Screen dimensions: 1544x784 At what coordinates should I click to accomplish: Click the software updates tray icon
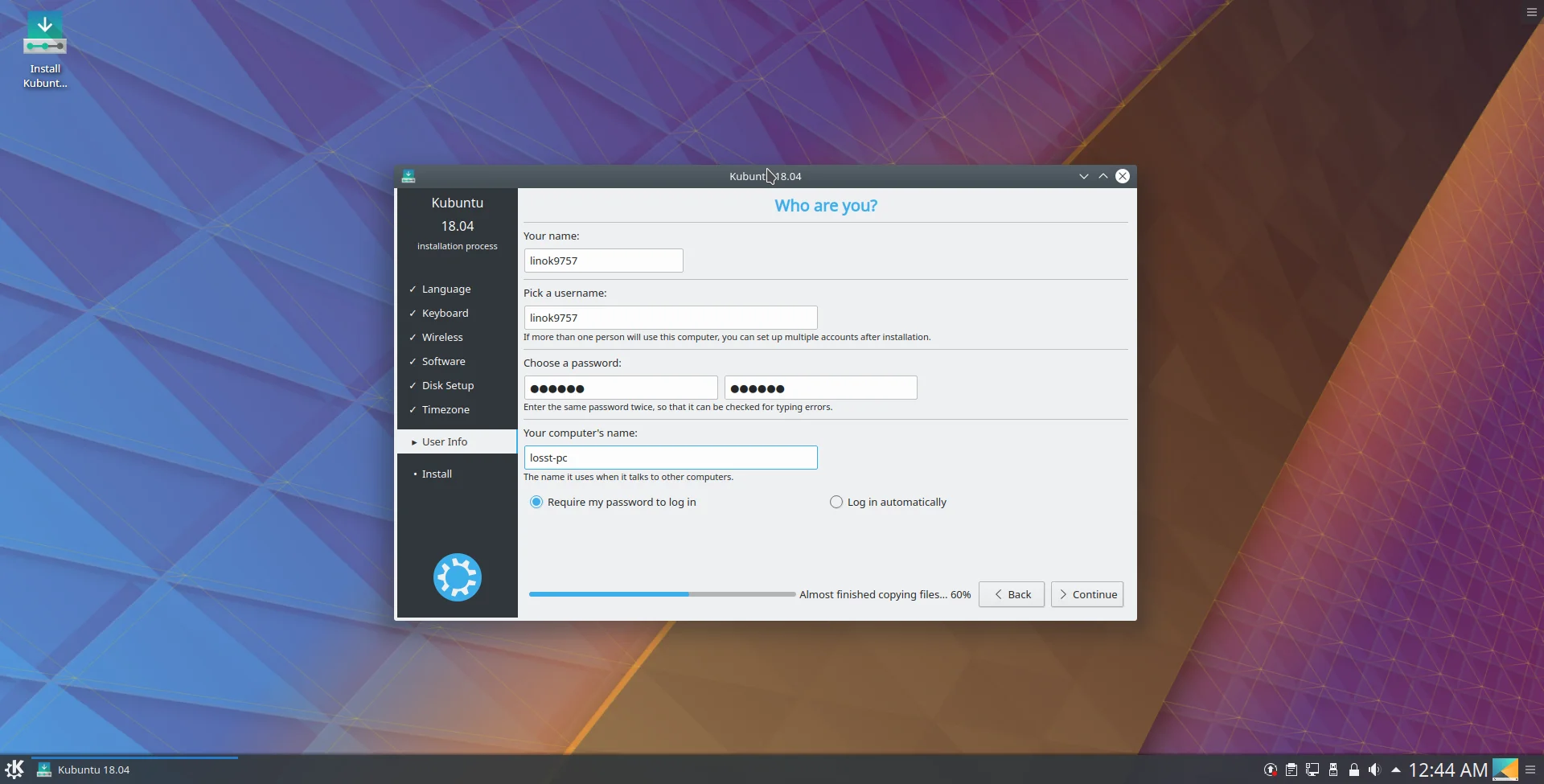pyautogui.click(x=1271, y=770)
